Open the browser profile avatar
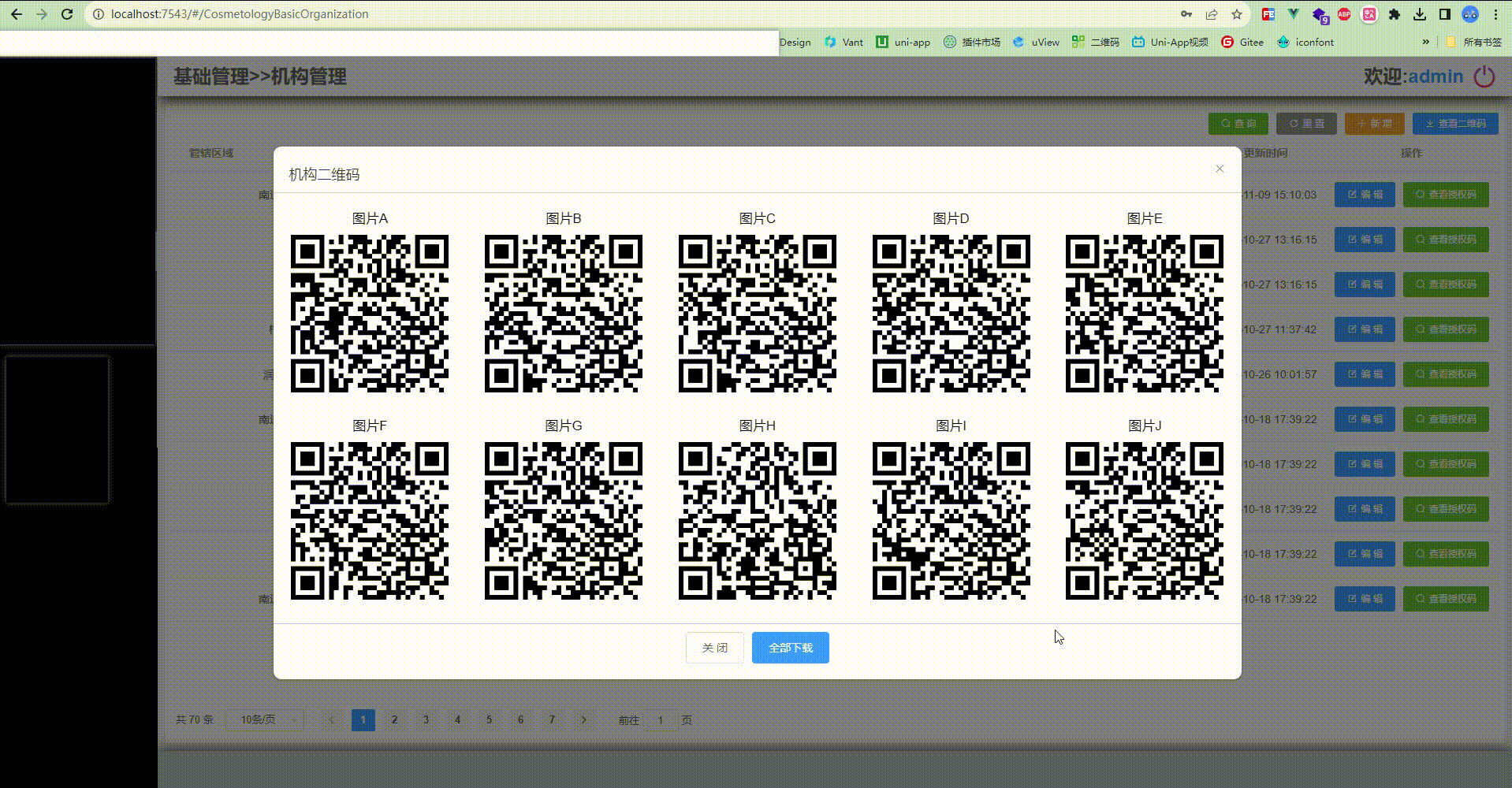1512x788 pixels. (1470, 14)
